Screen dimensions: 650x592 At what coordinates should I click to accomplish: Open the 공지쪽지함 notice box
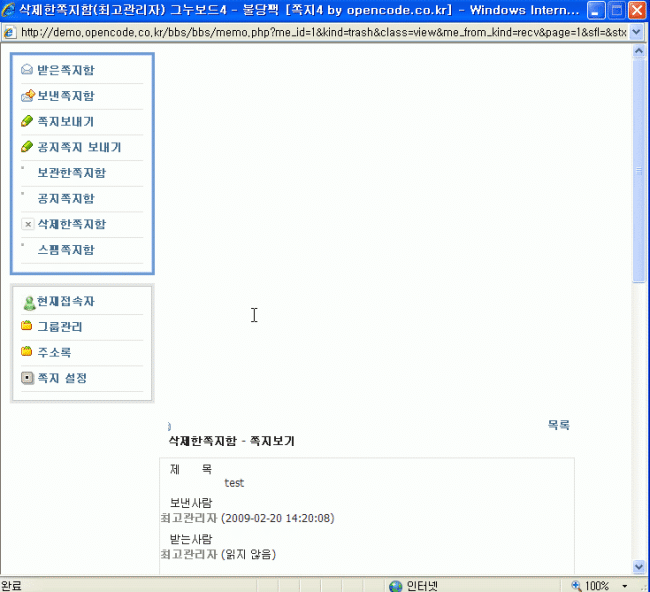pyautogui.click(x=66, y=199)
